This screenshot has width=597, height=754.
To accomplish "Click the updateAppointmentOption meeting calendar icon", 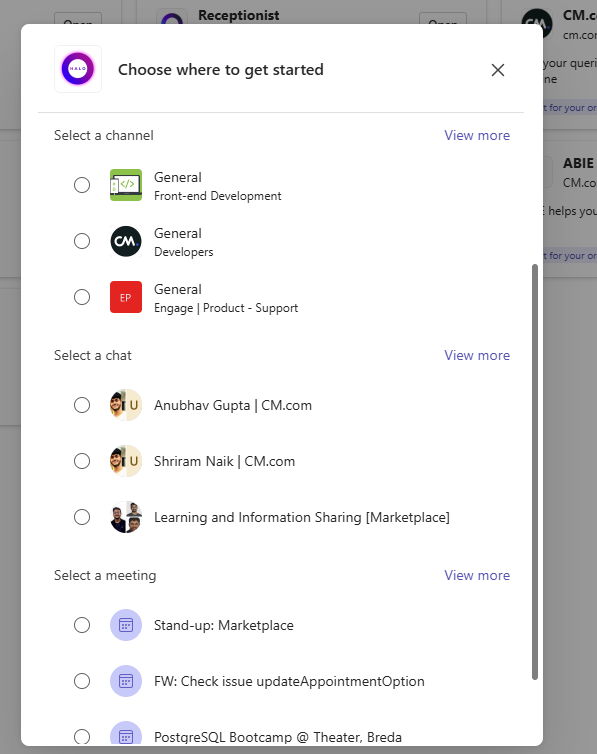I will [x=126, y=681].
